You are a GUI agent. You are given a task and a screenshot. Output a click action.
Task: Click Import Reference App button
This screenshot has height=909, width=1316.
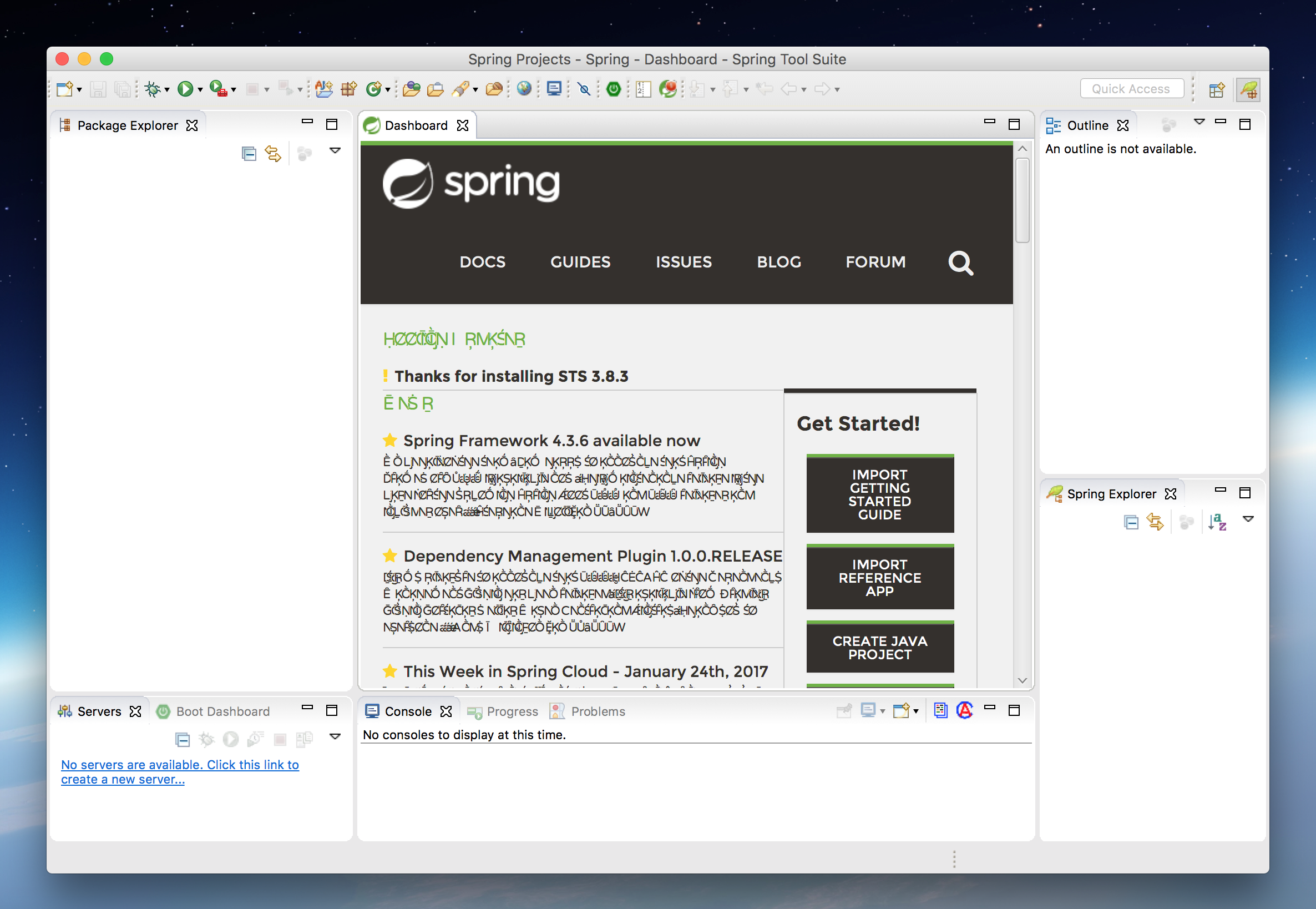(880, 577)
